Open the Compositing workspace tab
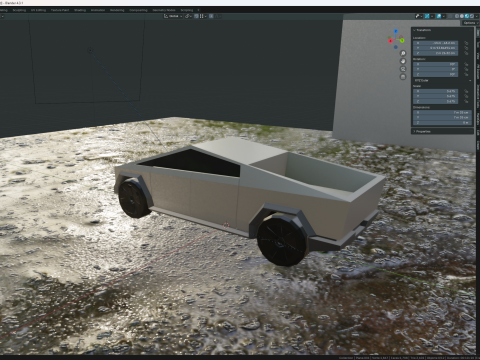 pos(138,10)
